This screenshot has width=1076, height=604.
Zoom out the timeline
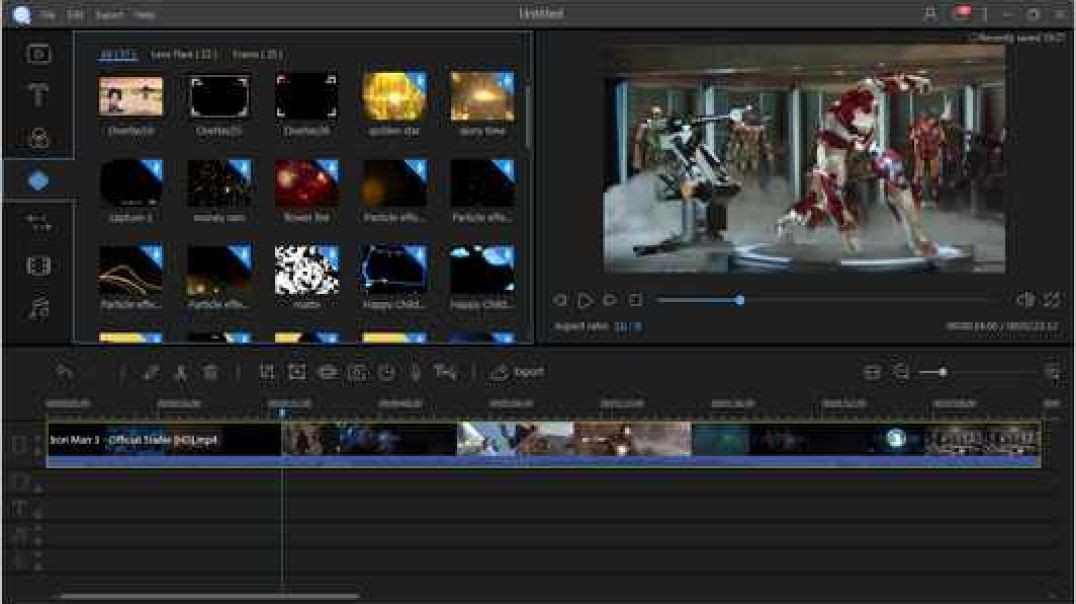902,372
